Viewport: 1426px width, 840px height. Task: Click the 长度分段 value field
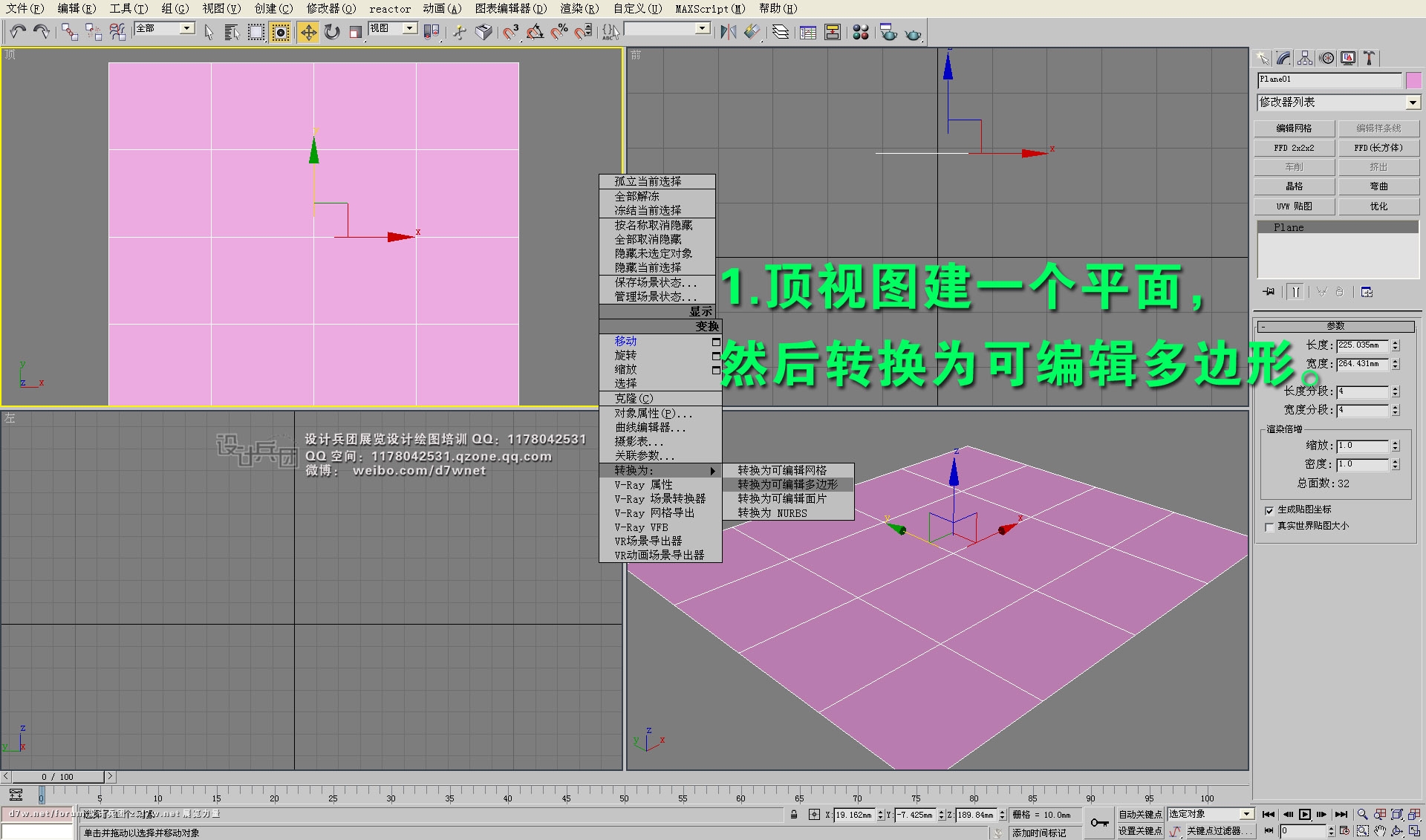point(1362,391)
